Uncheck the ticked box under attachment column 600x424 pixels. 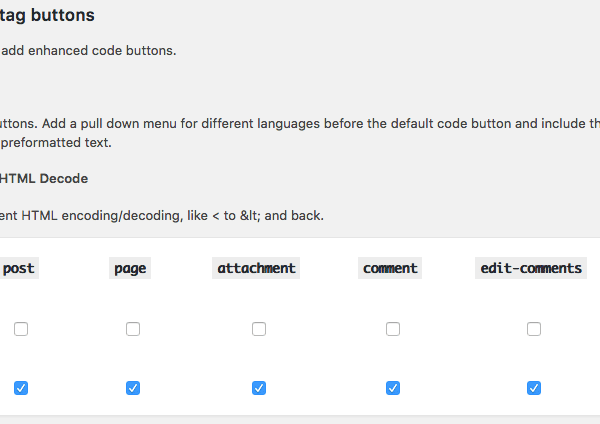click(259, 388)
